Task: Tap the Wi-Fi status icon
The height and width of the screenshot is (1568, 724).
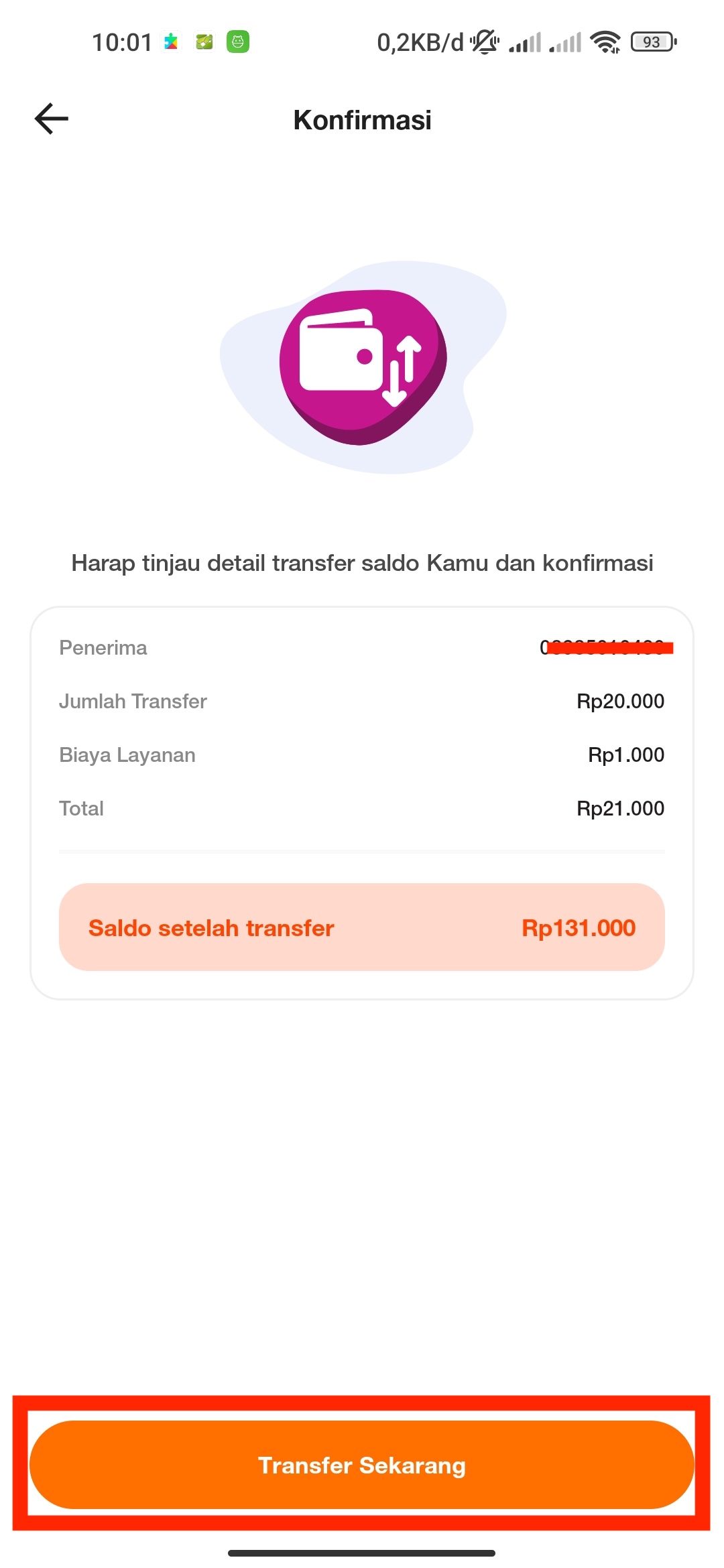Action: [605, 42]
